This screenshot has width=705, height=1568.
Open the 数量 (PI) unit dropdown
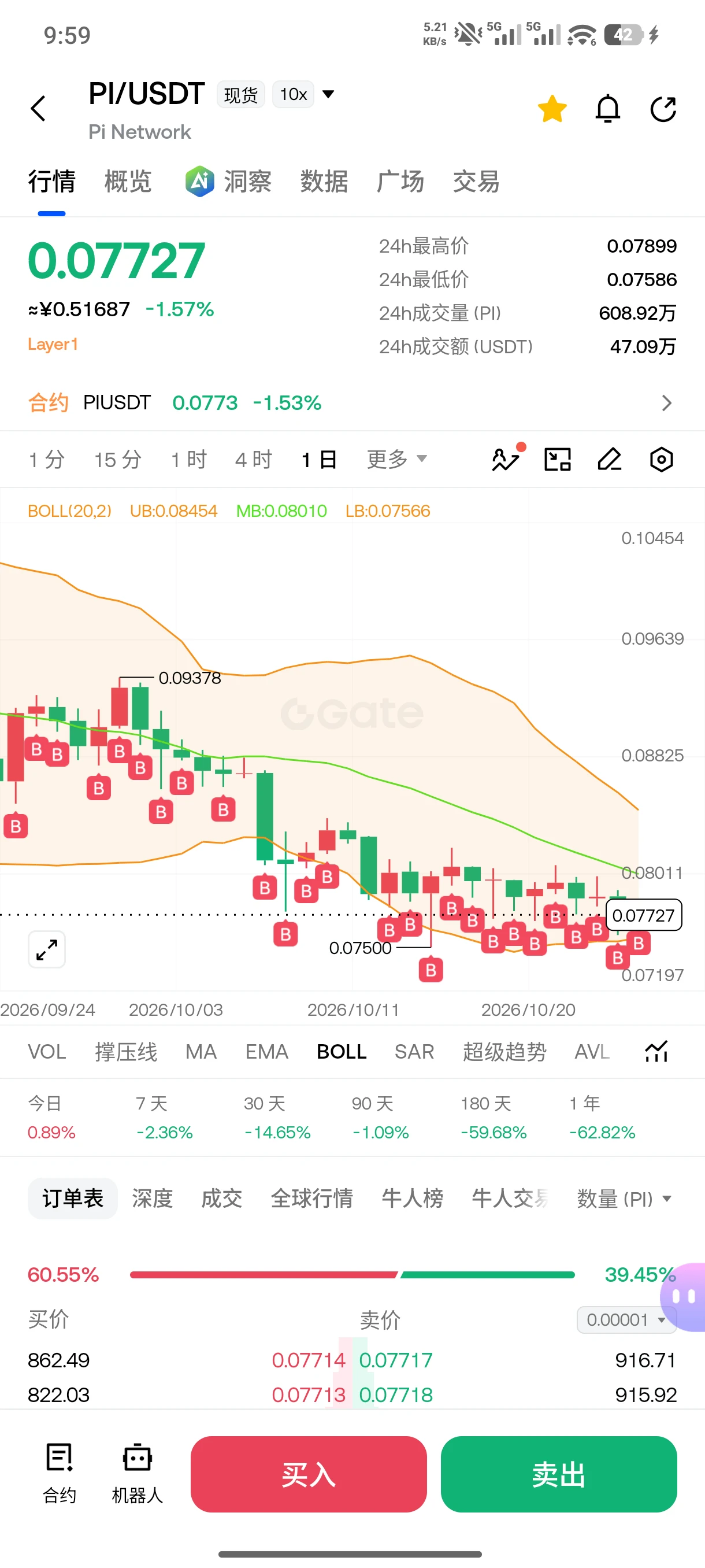pos(625,1199)
